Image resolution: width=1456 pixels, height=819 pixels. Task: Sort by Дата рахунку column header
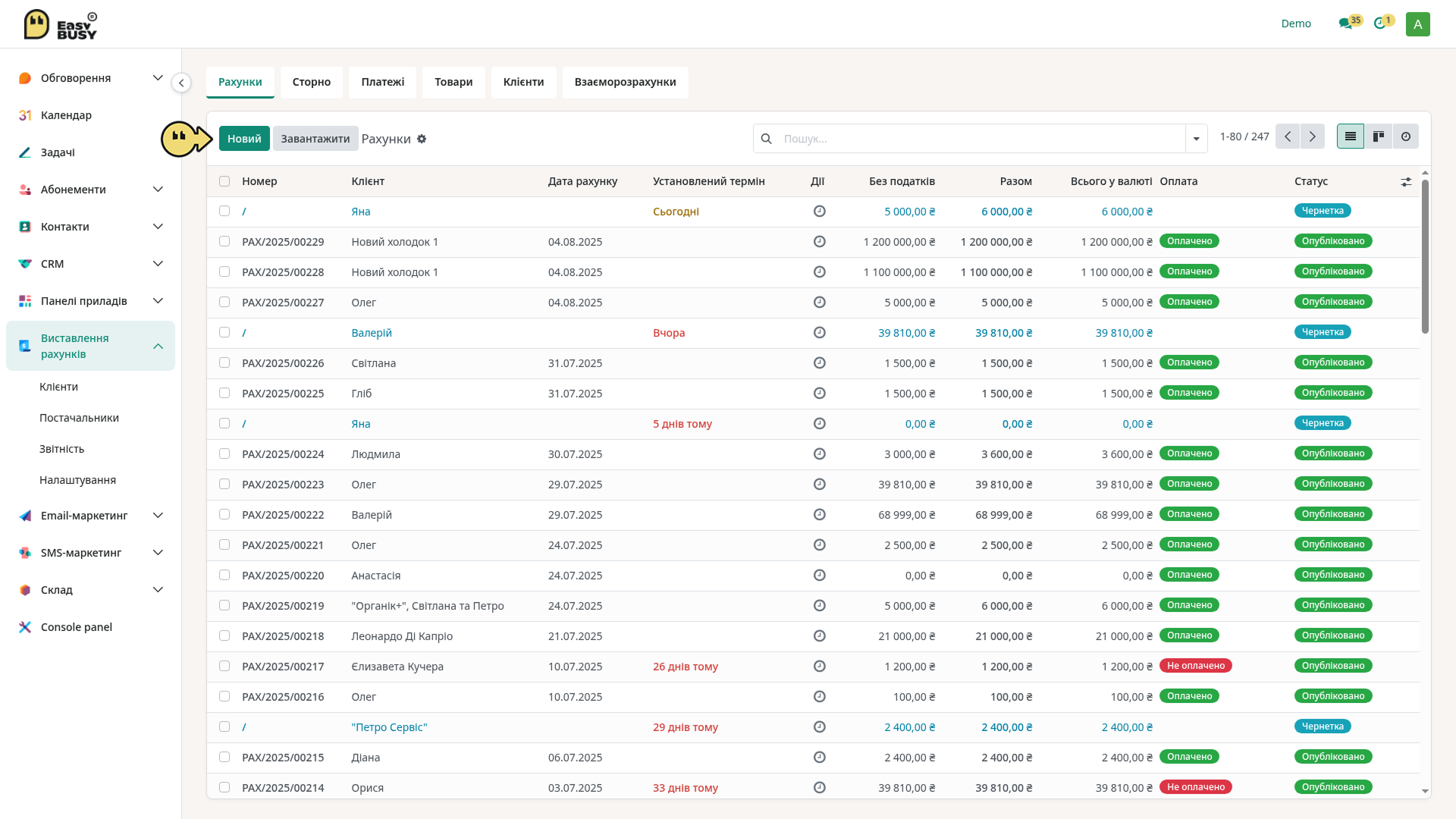582,181
